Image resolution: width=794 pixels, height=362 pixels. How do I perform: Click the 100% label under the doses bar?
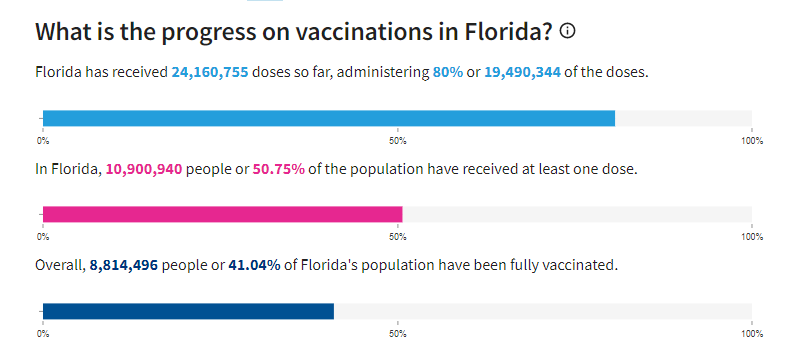coord(752,141)
